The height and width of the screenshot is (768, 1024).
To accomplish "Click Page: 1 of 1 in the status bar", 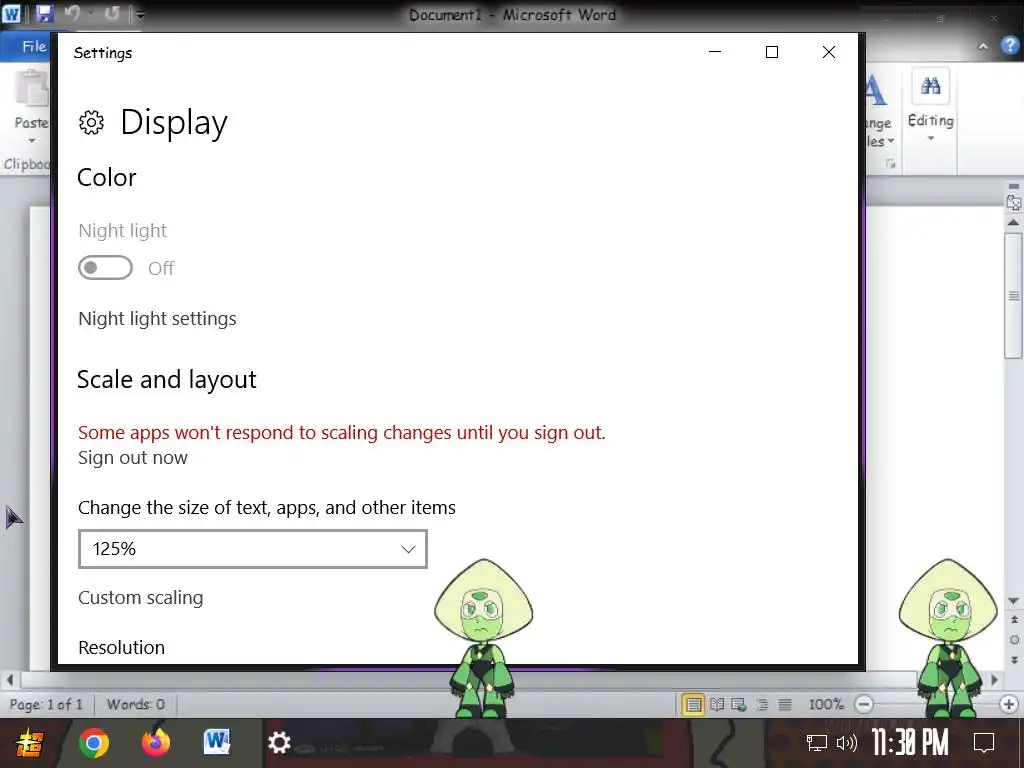I will 46,704.
